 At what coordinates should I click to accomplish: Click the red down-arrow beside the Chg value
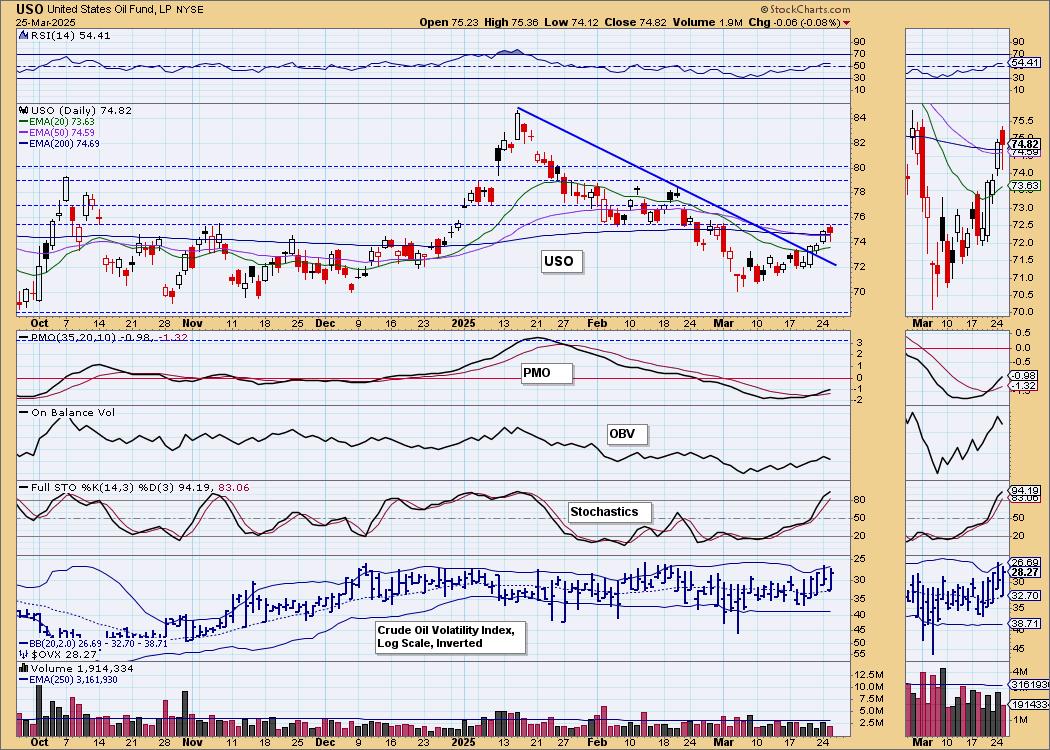pyautogui.click(x=847, y=22)
